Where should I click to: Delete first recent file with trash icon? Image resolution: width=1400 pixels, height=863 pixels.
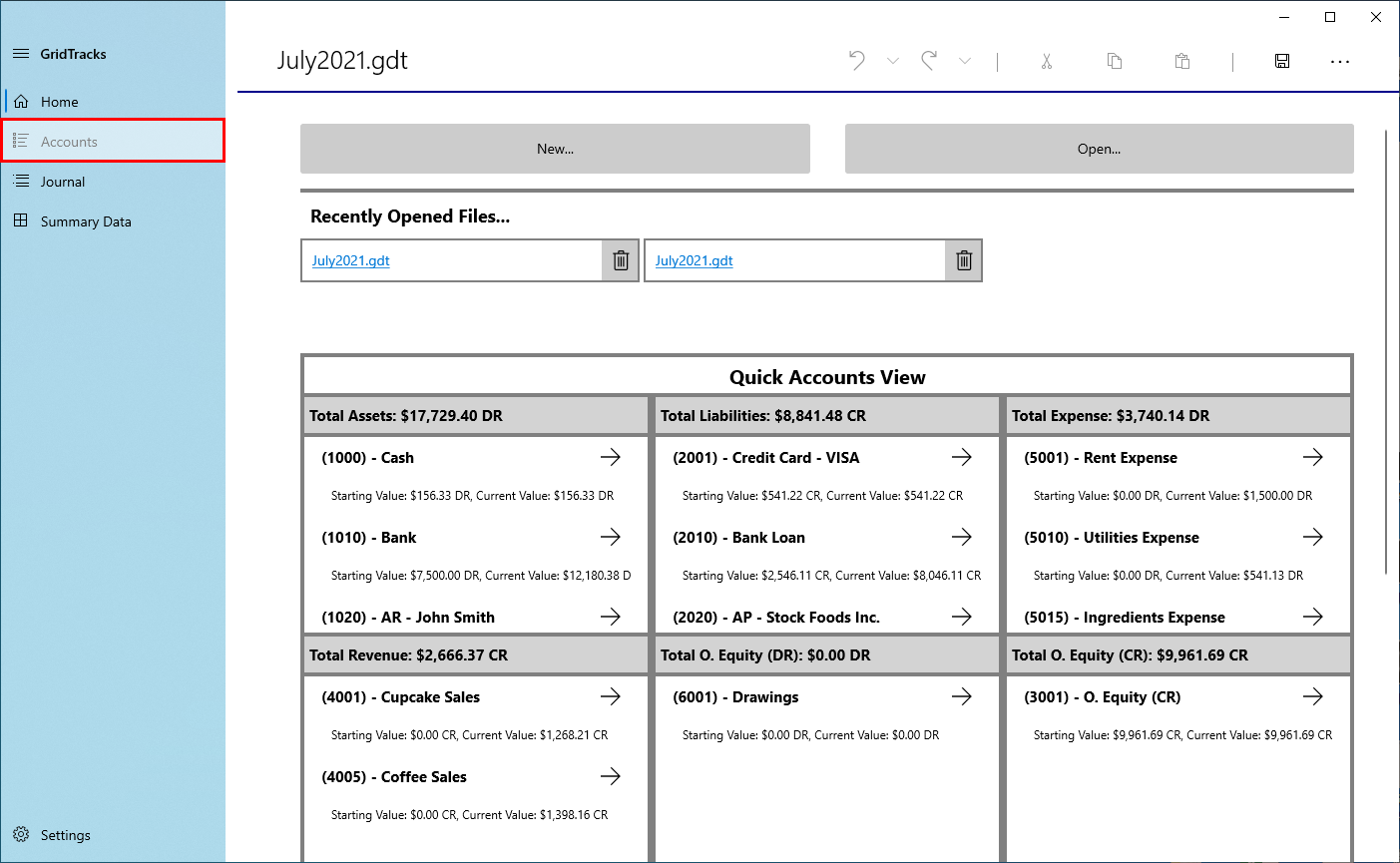(x=621, y=260)
